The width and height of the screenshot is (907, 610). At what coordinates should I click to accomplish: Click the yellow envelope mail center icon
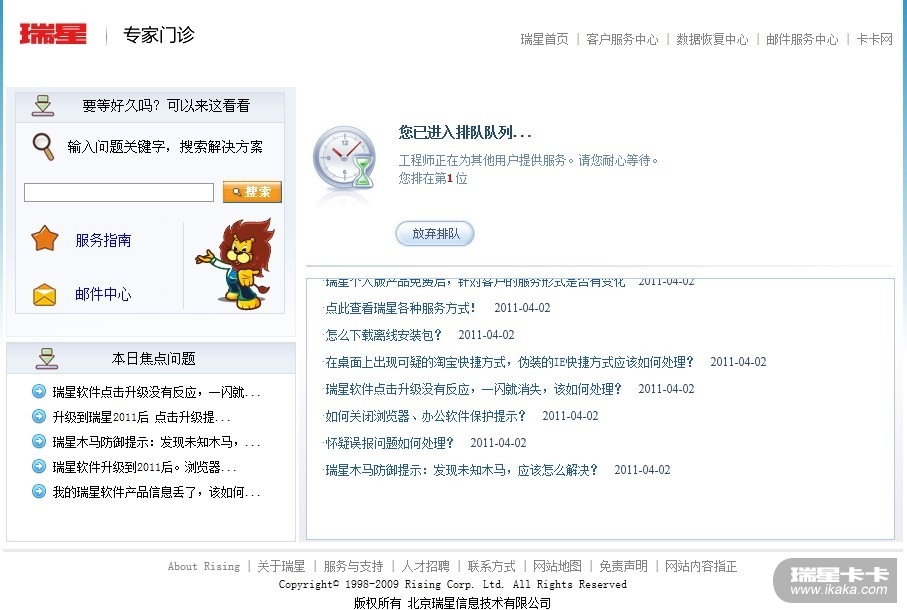pyautogui.click(x=45, y=295)
